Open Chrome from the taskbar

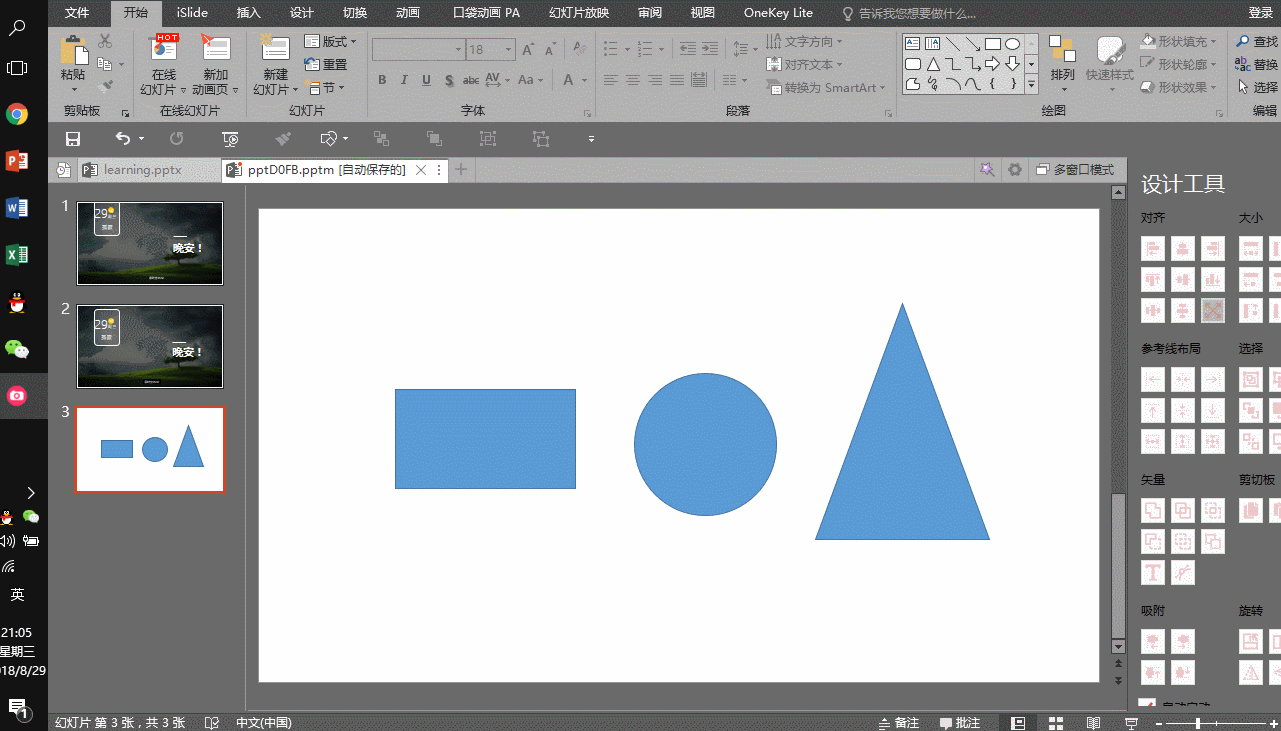point(17,114)
